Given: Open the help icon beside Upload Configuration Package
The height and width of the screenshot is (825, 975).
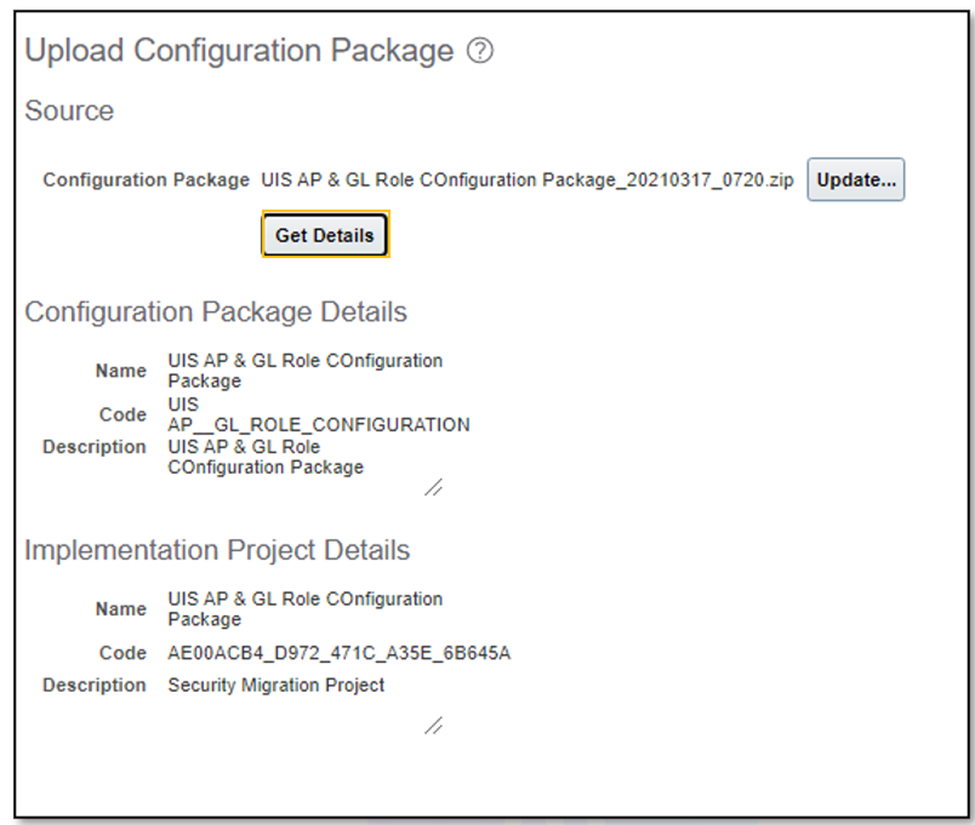Looking at the screenshot, I should pos(480,50).
